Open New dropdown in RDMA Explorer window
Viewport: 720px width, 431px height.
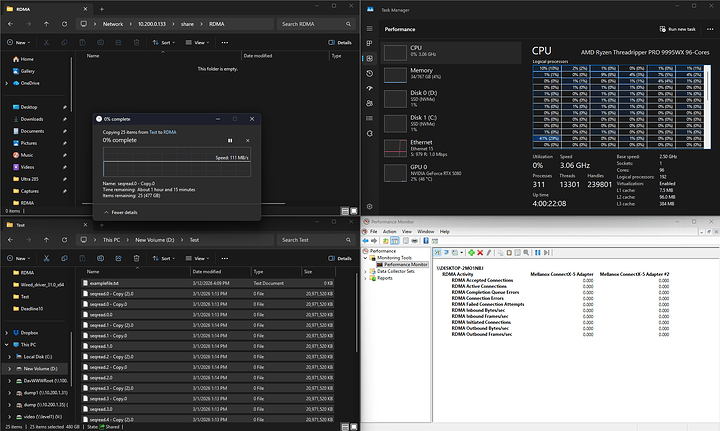point(19,43)
